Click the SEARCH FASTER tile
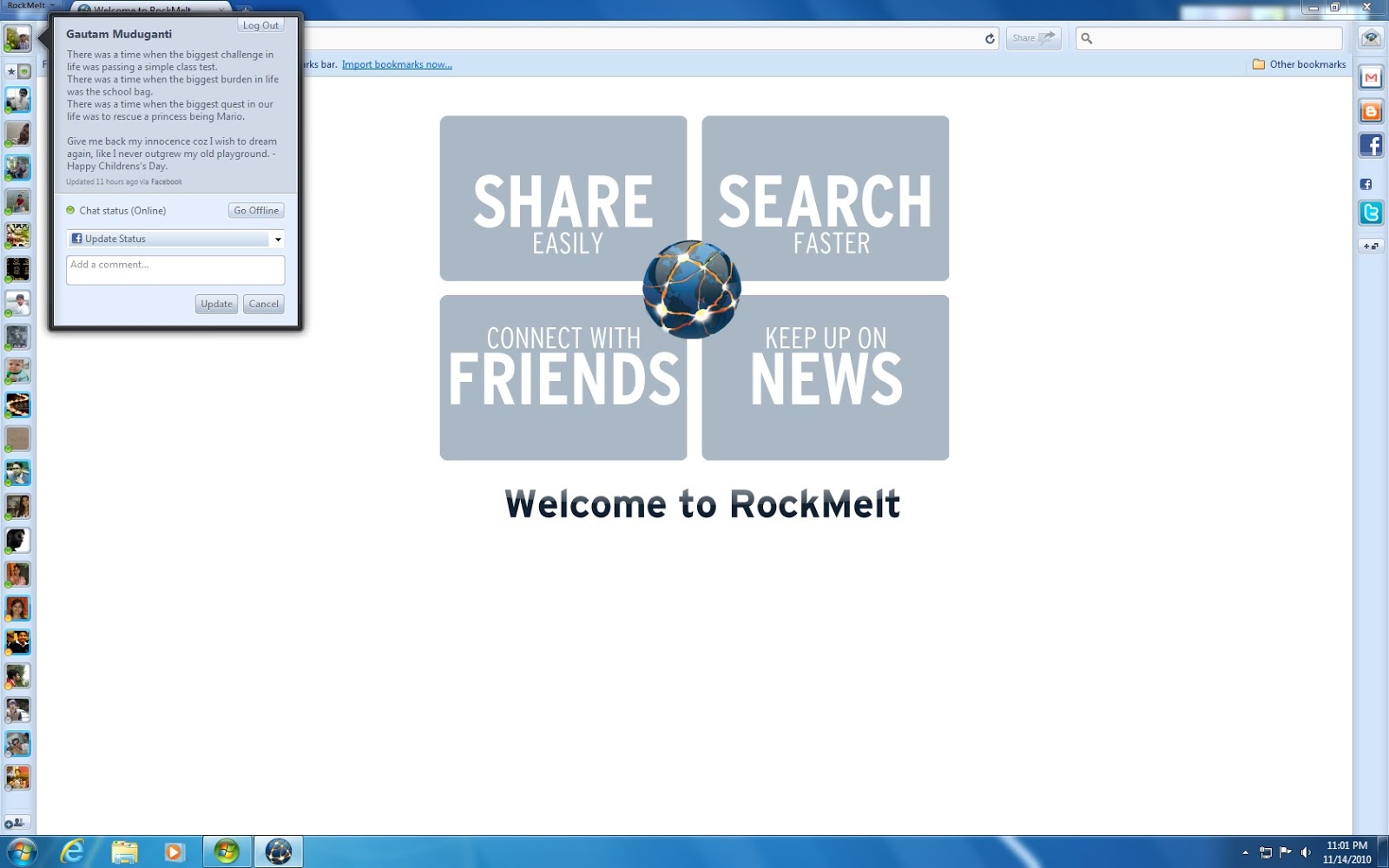 [x=826, y=199]
